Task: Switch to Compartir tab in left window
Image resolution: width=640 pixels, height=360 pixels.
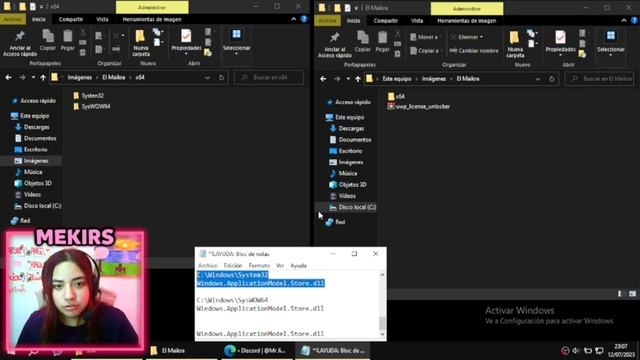Action: coord(71,19)
